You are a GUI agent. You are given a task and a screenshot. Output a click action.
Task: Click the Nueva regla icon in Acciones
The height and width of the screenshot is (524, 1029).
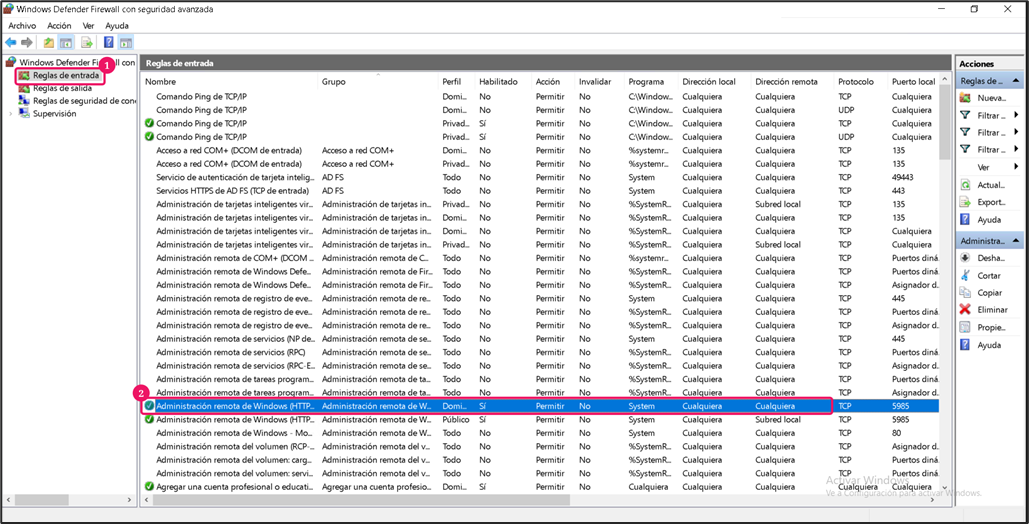tap(965, 98)
